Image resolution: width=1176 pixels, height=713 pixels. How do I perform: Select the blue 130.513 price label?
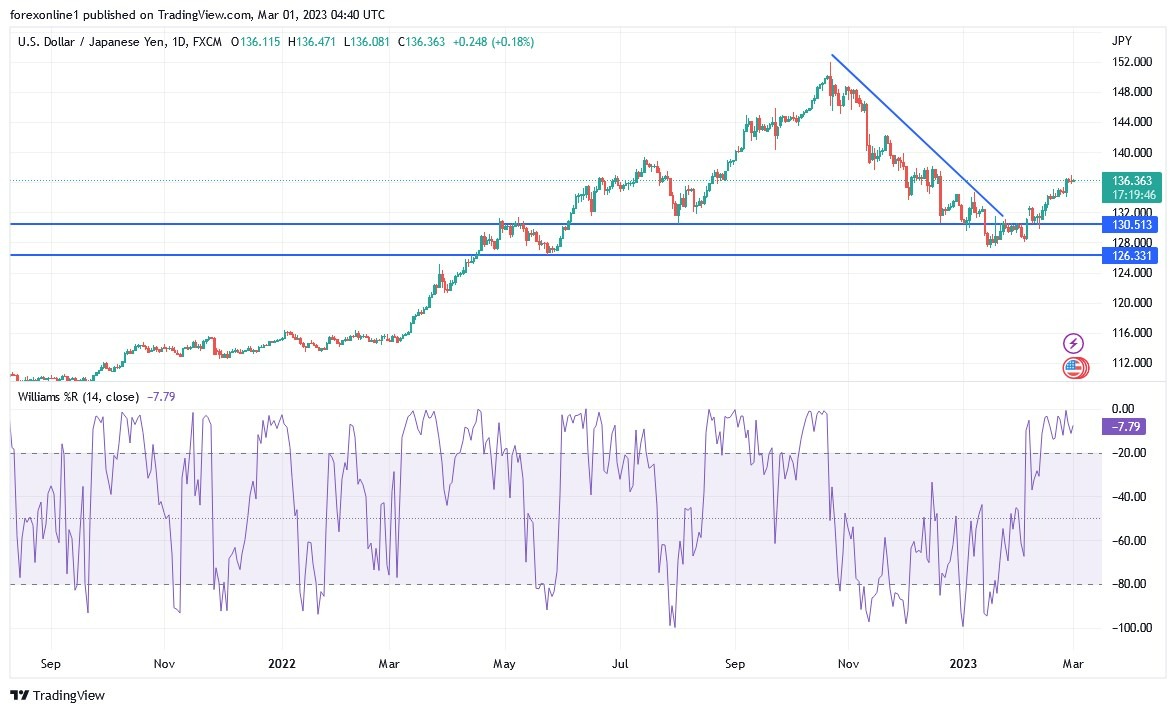tap(1131, 225)
